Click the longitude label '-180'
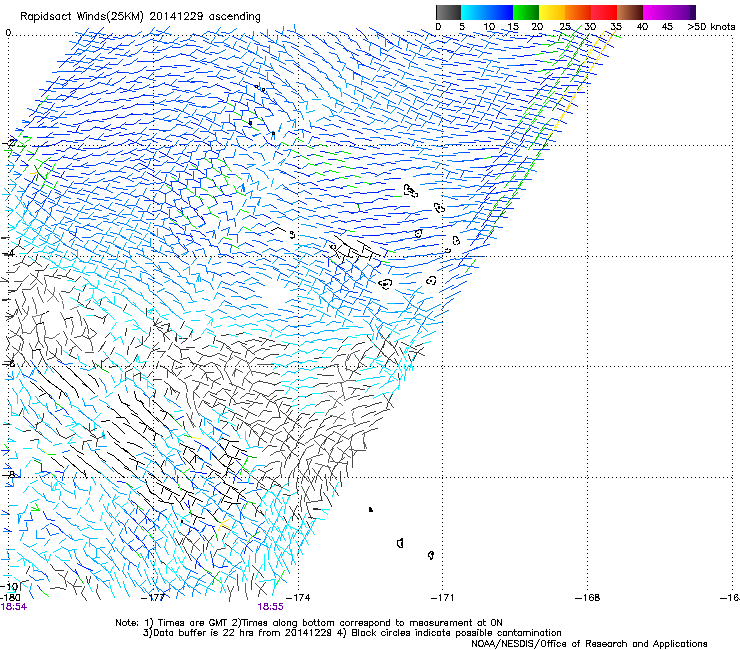This screenshot has width=740, height=650. (x=10, y=597)
